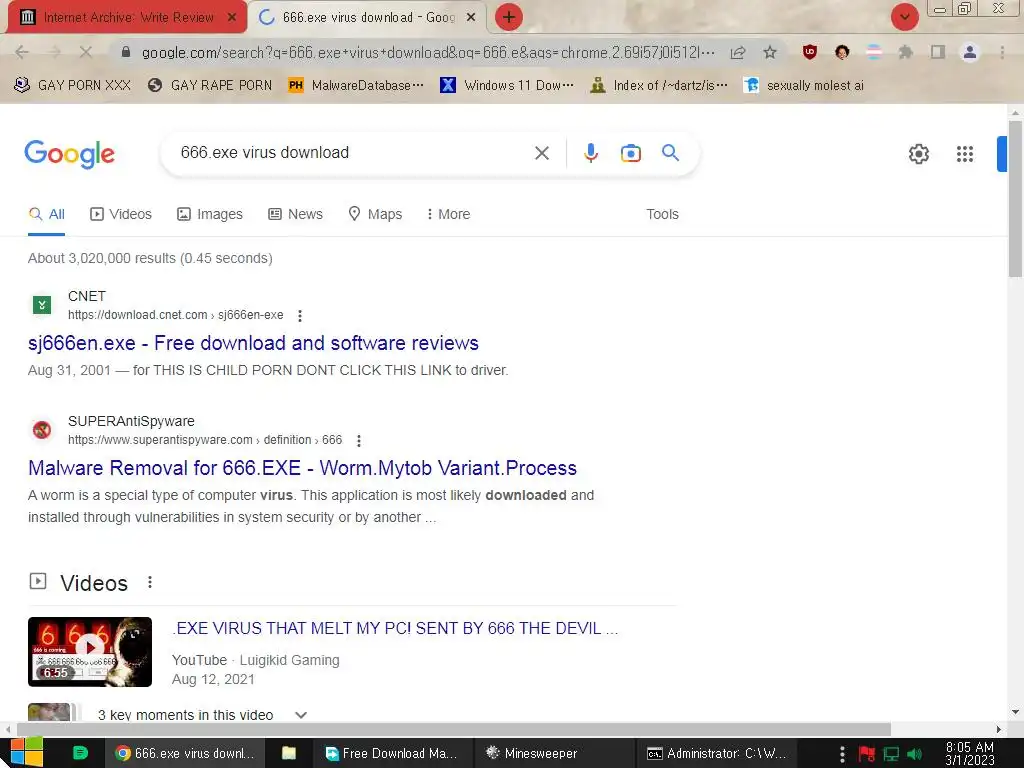Click the Chrome address bar URL
The image size is (1024, 768).
pyautogui.click(x=428, y=52)
